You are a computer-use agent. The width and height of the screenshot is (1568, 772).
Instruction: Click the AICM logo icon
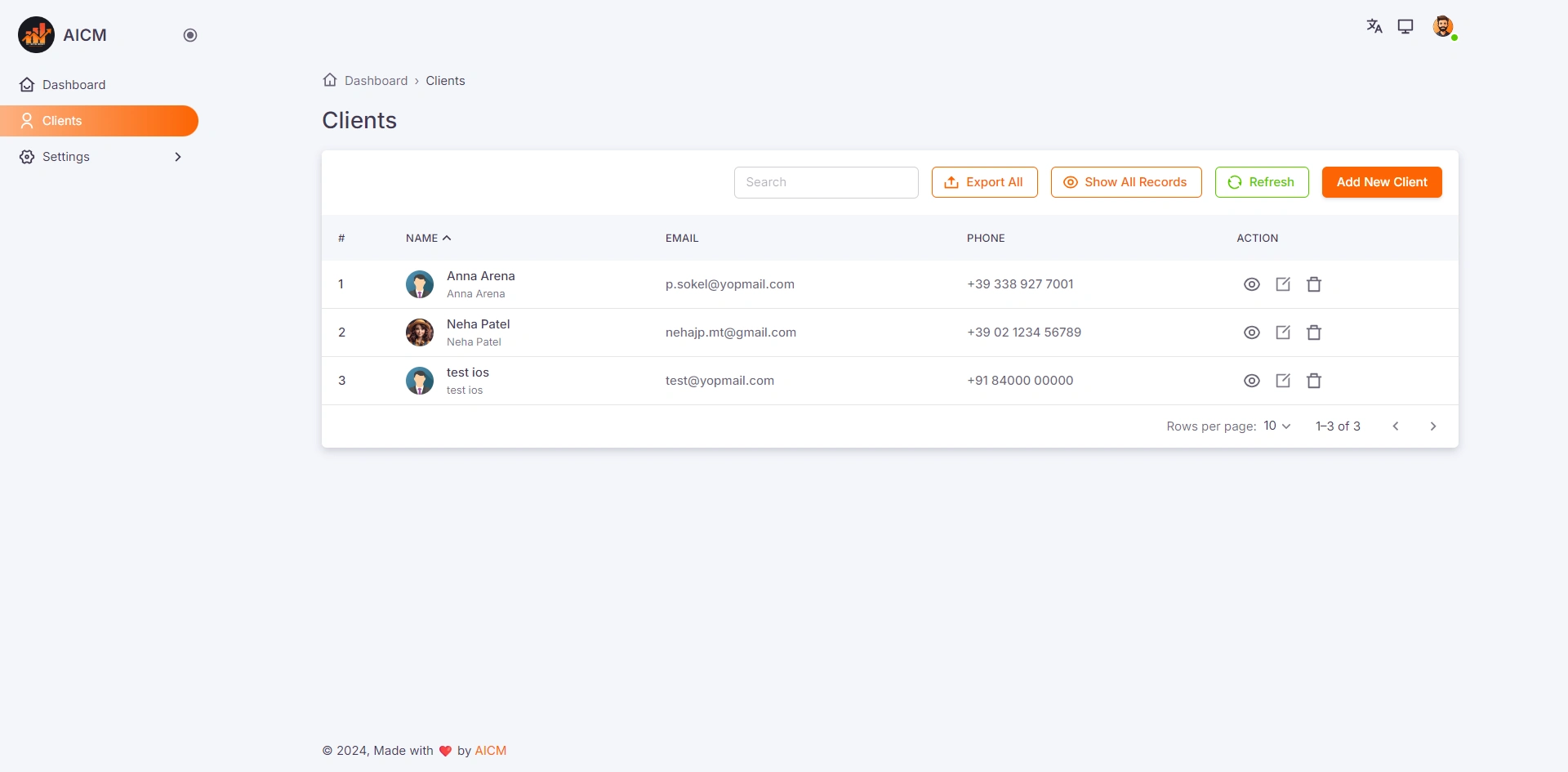coord(36,35)
